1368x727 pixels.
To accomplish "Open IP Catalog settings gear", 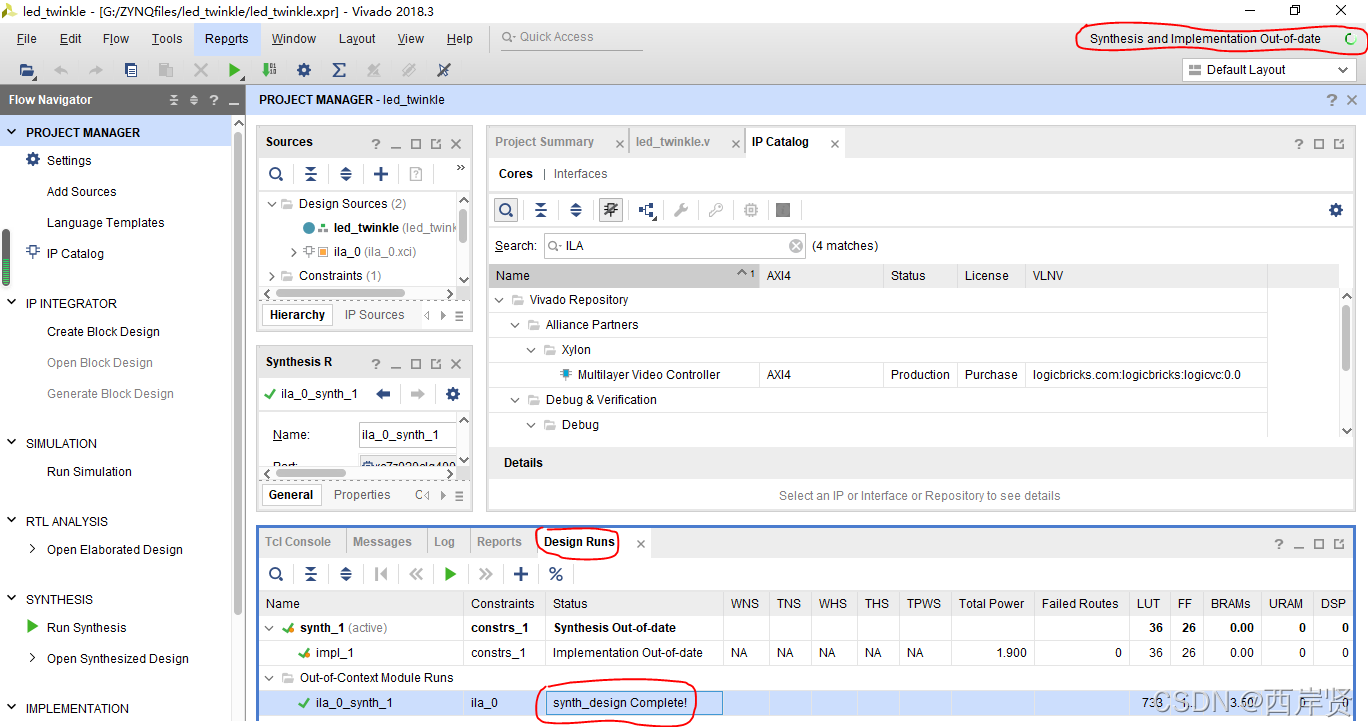I will (x=1336, y=210).
